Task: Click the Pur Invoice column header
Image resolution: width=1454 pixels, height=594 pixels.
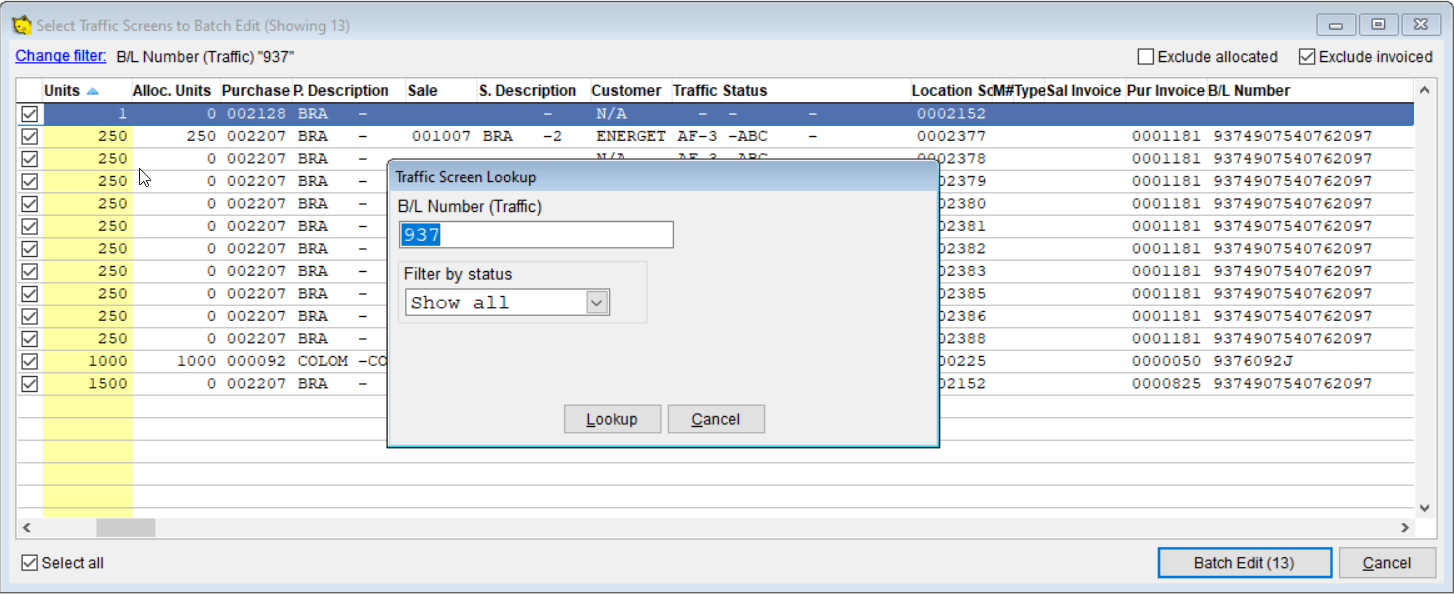Action: [x=1166, y=91]
